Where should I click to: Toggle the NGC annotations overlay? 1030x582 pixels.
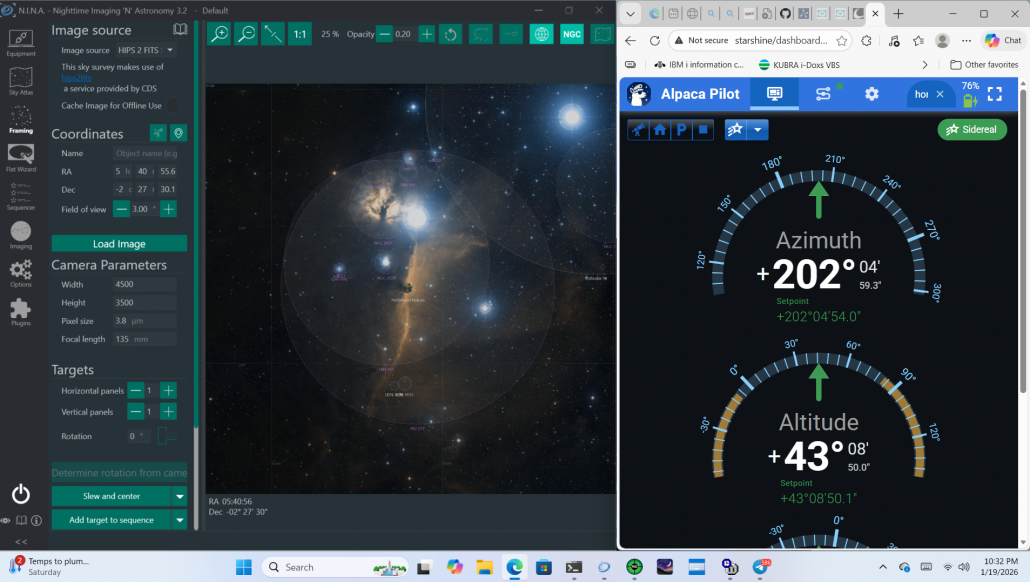pyautogui.click(x=572, y=34)
